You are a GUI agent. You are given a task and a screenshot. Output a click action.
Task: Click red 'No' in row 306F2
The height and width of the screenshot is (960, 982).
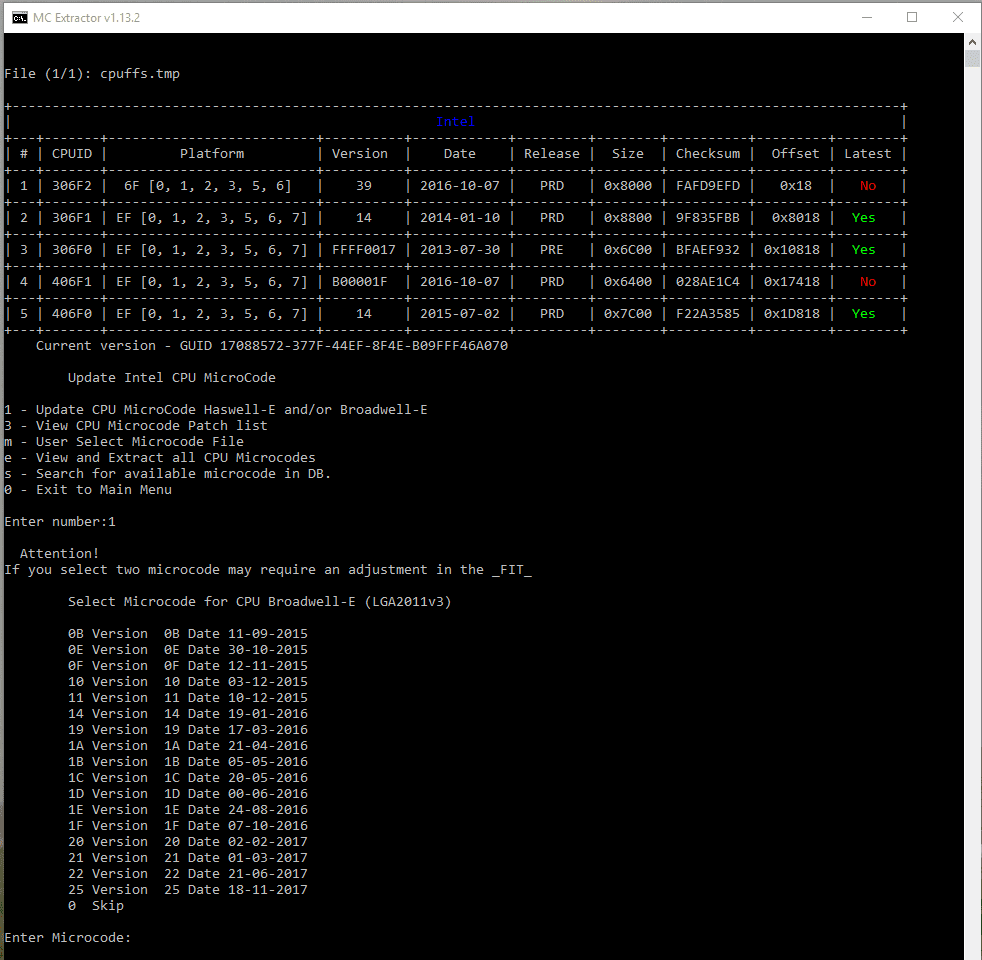point(868,186)
